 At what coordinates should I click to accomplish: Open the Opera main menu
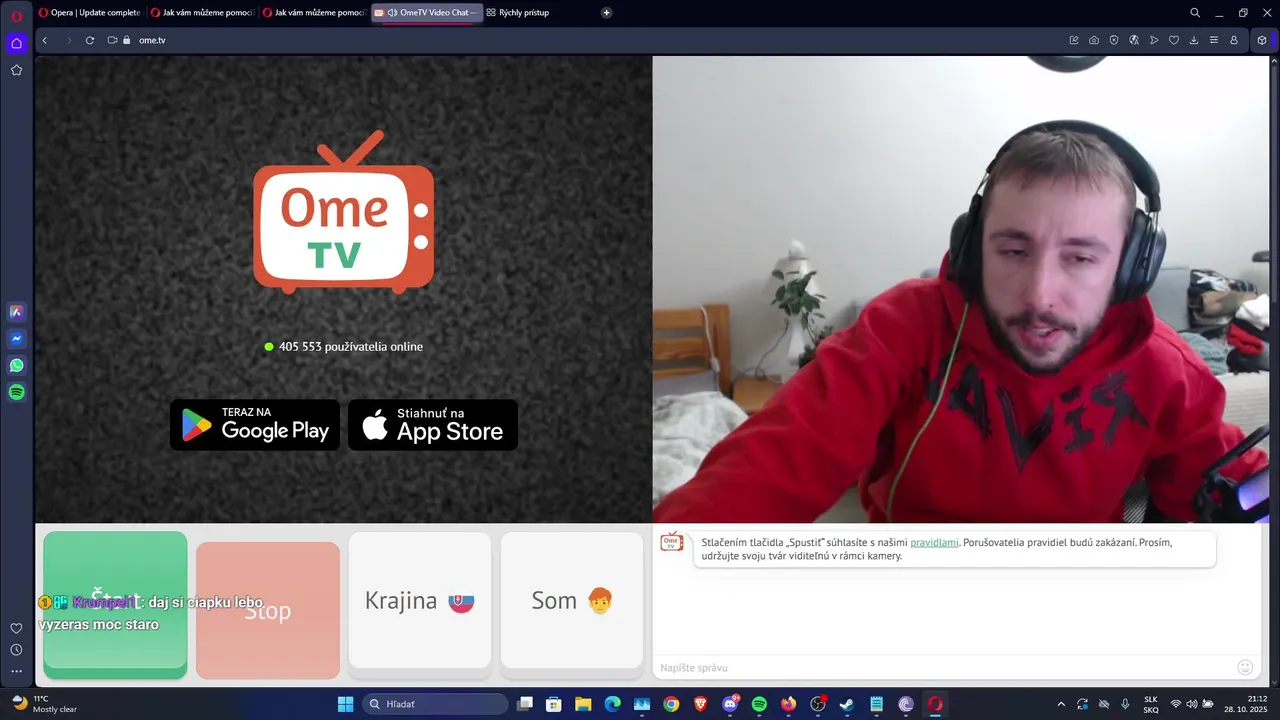point(16,15)
